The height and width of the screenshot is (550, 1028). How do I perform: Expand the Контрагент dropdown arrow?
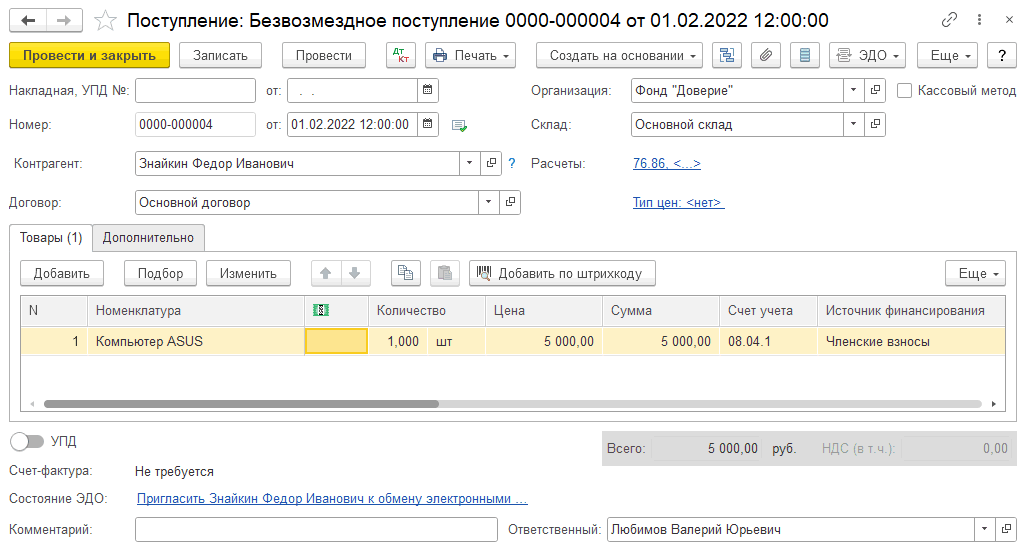(471, 163)
